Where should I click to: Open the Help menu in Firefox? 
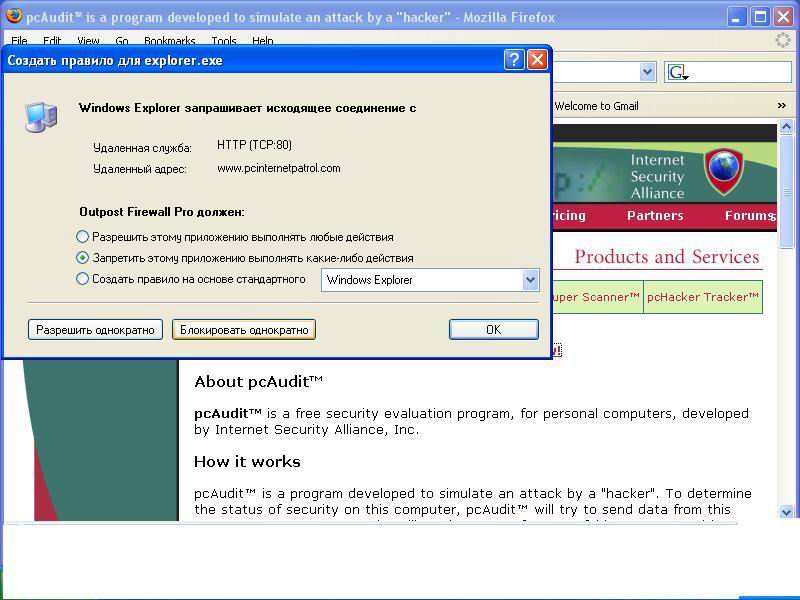[x=263, y=40]
